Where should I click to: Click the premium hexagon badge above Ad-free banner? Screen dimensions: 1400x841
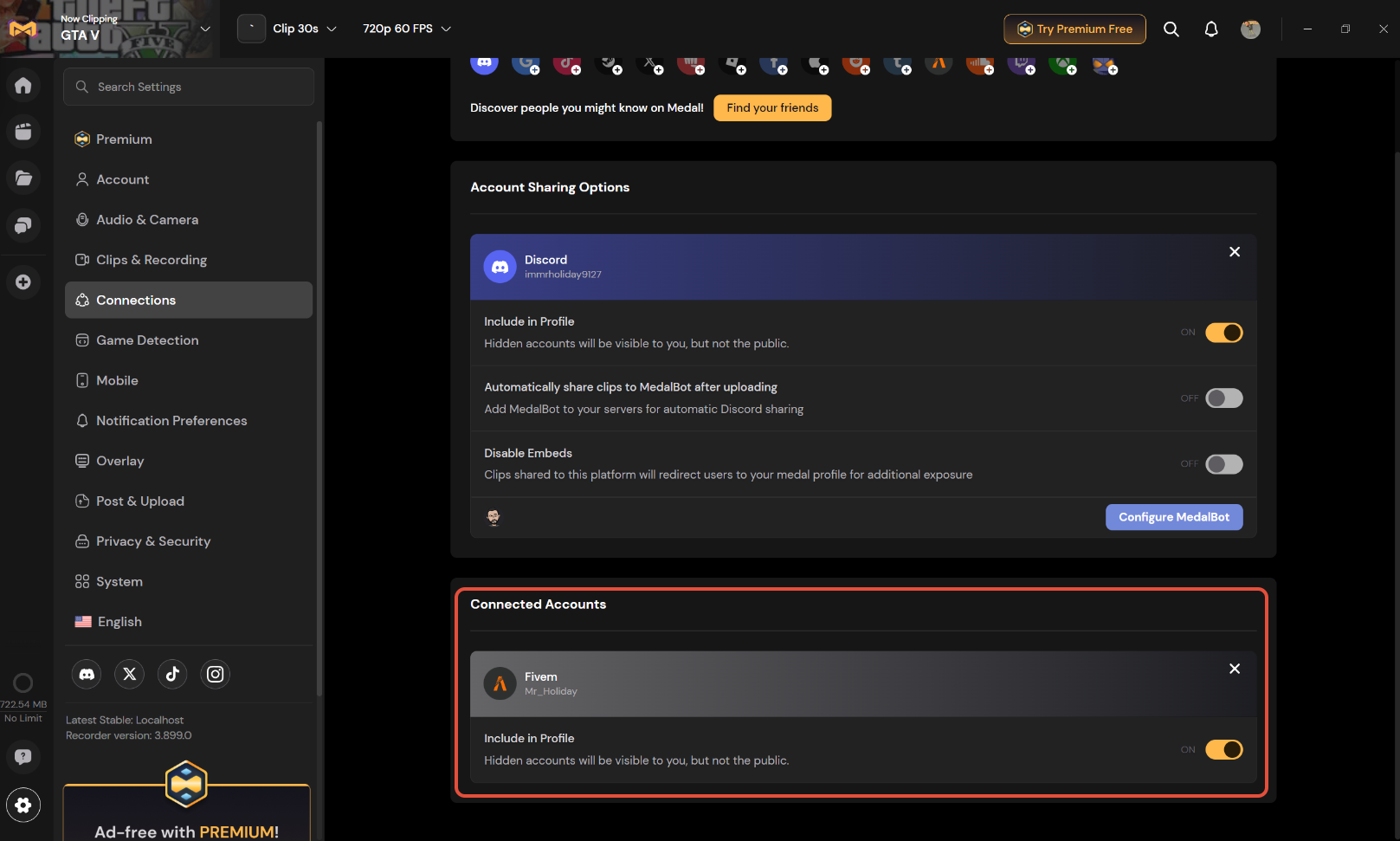pyautogui.click(x=186, y=784)
